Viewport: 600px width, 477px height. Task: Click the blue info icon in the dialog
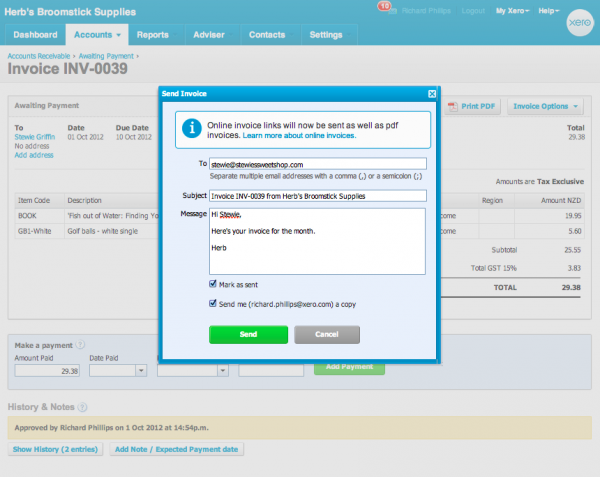click(x=190, y=128)
